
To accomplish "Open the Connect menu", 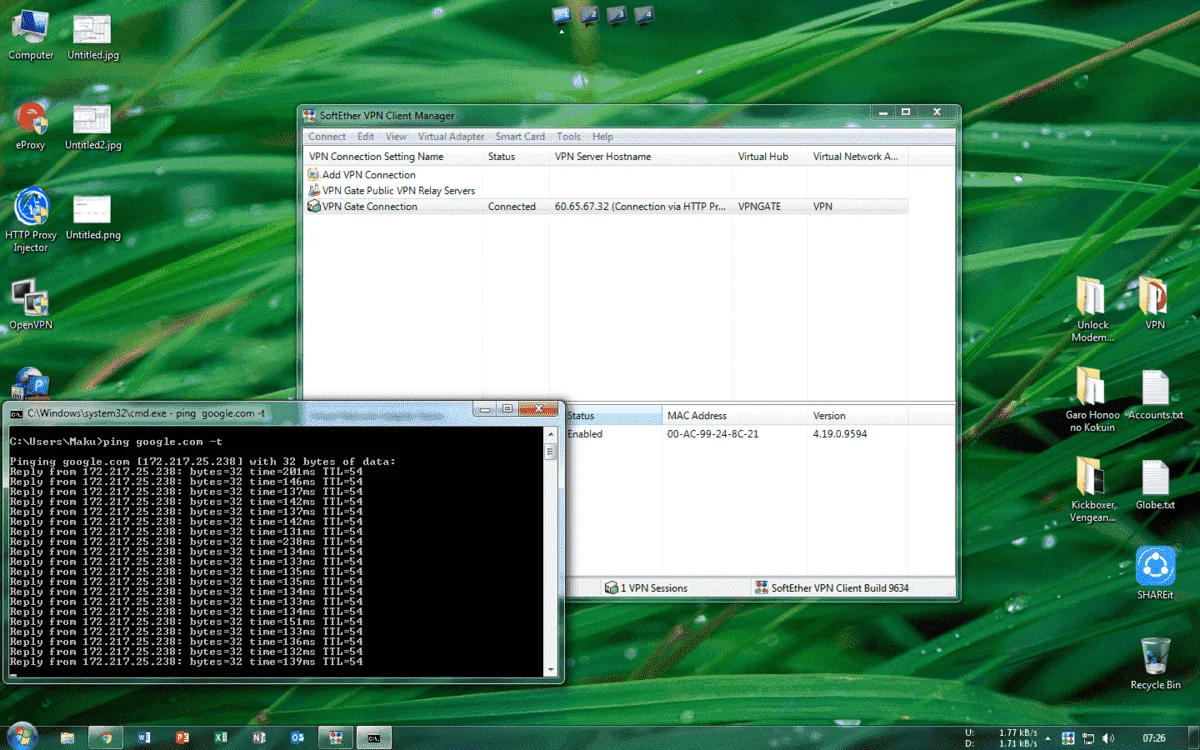I will click(327, 136).
